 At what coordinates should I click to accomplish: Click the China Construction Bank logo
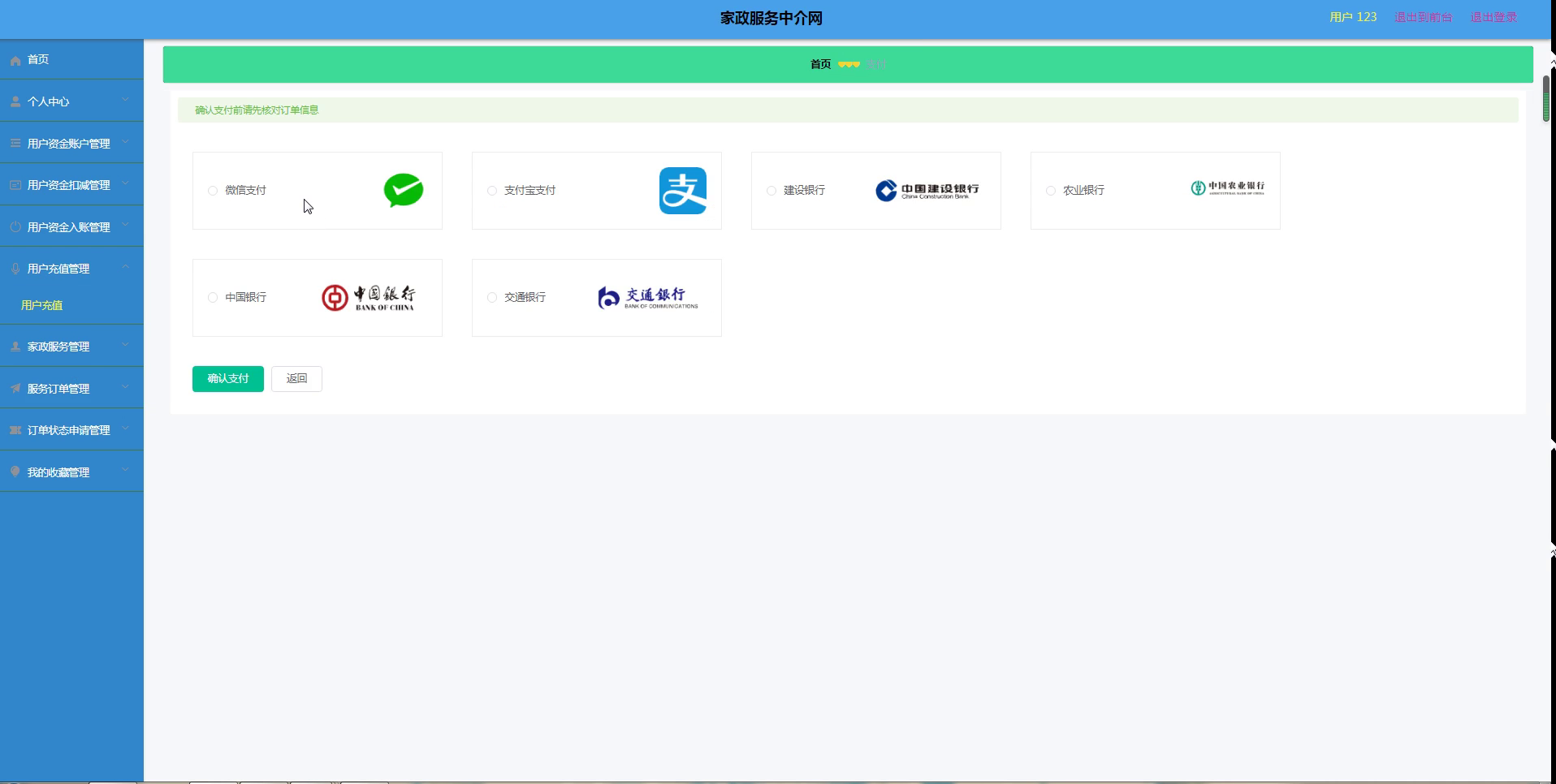pyautogui.click(x=927, y=191)
